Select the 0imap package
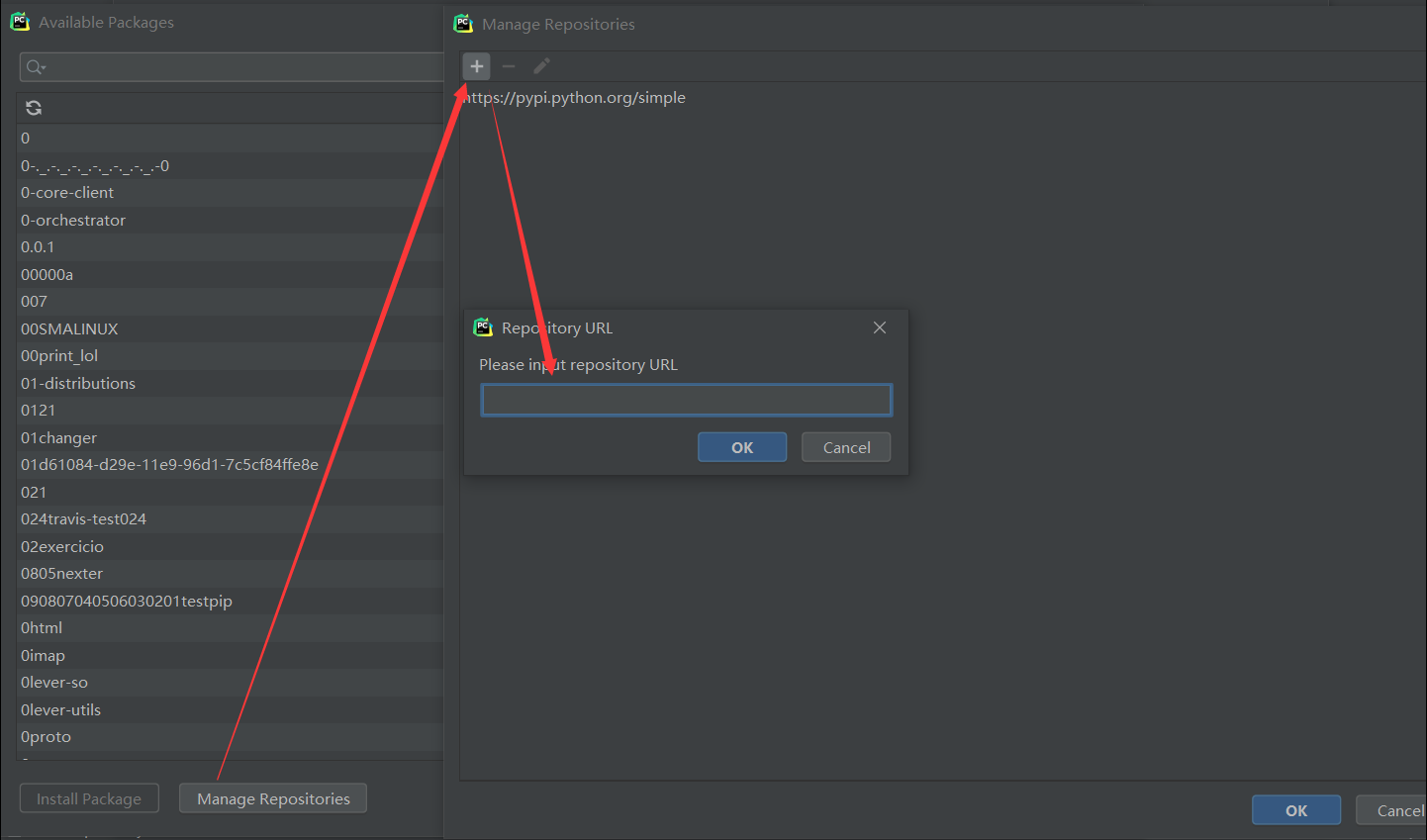 click(230, 655)
